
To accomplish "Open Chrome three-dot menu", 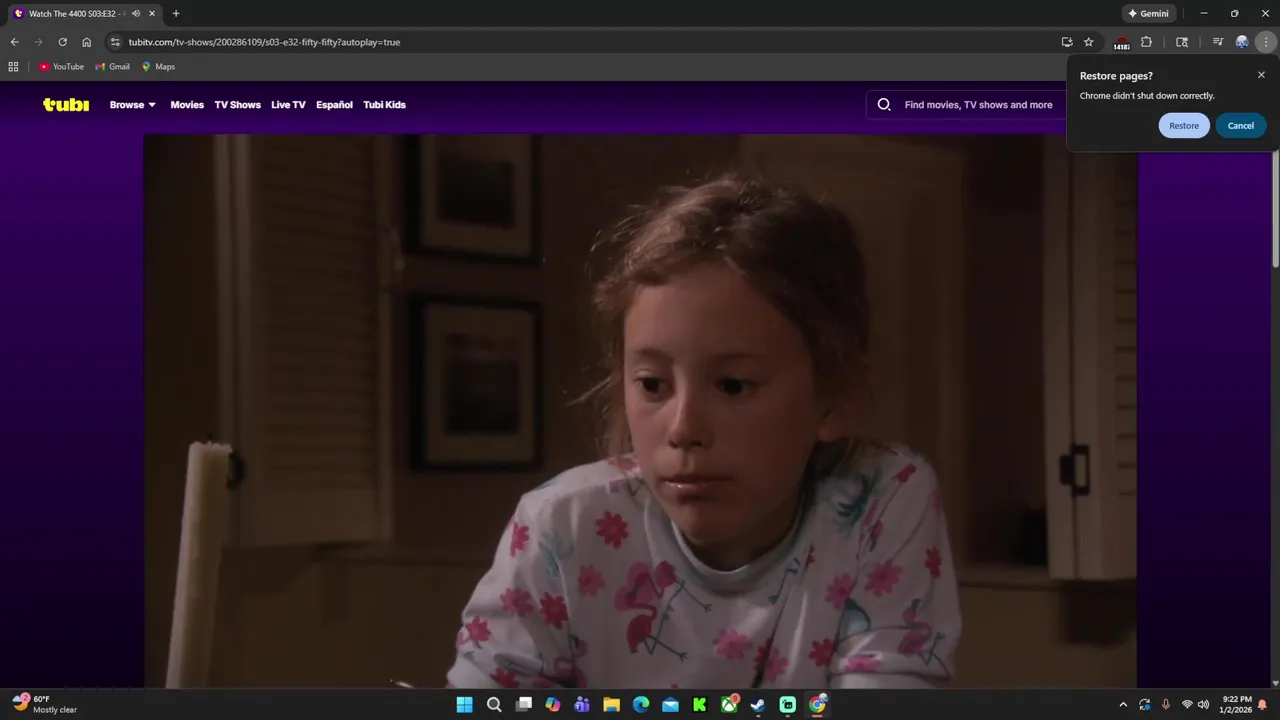I will coord(1266,42).
